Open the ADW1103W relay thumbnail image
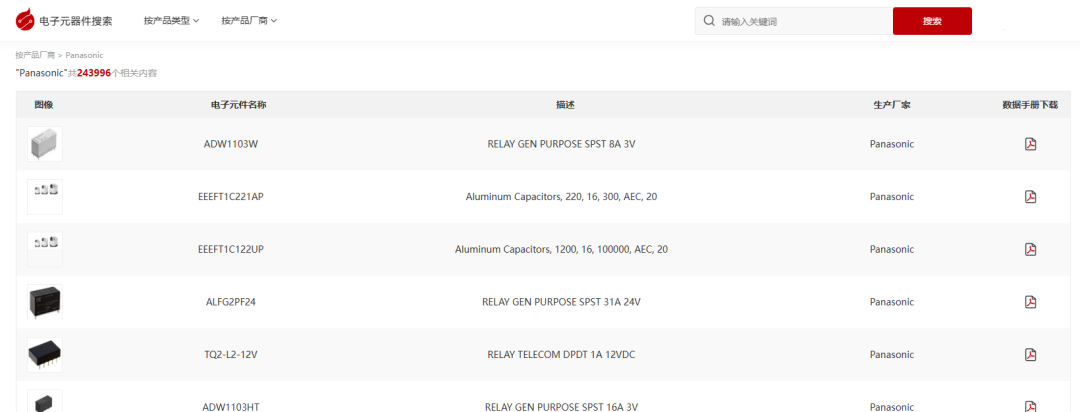The width and height of the screenshot is (1080, 412). (x=44, y=144)
